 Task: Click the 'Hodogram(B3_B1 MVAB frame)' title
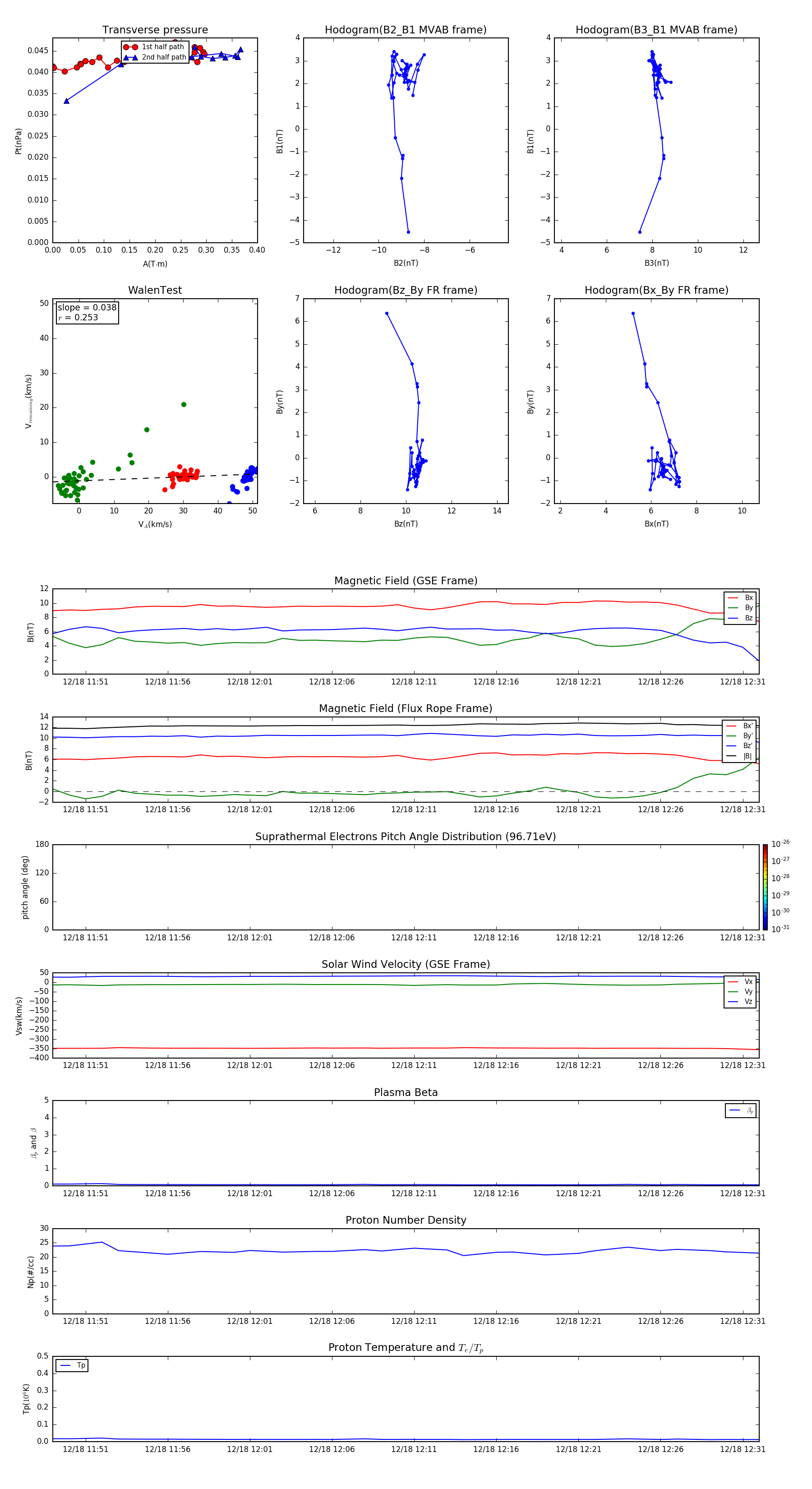[656, 30]
